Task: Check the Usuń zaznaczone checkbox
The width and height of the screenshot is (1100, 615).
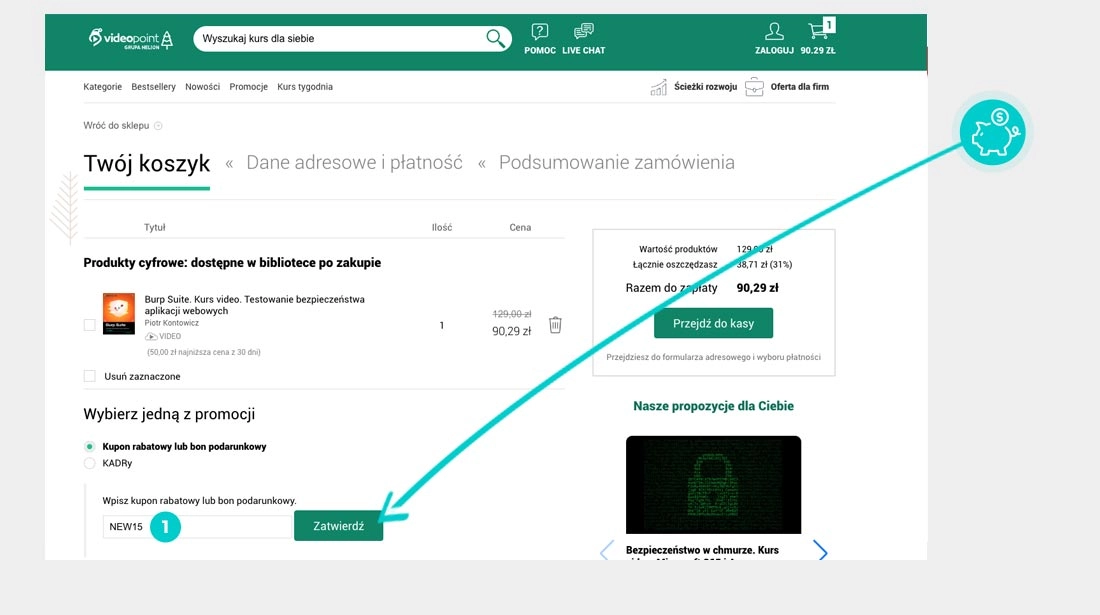Action: pos(90,377)
